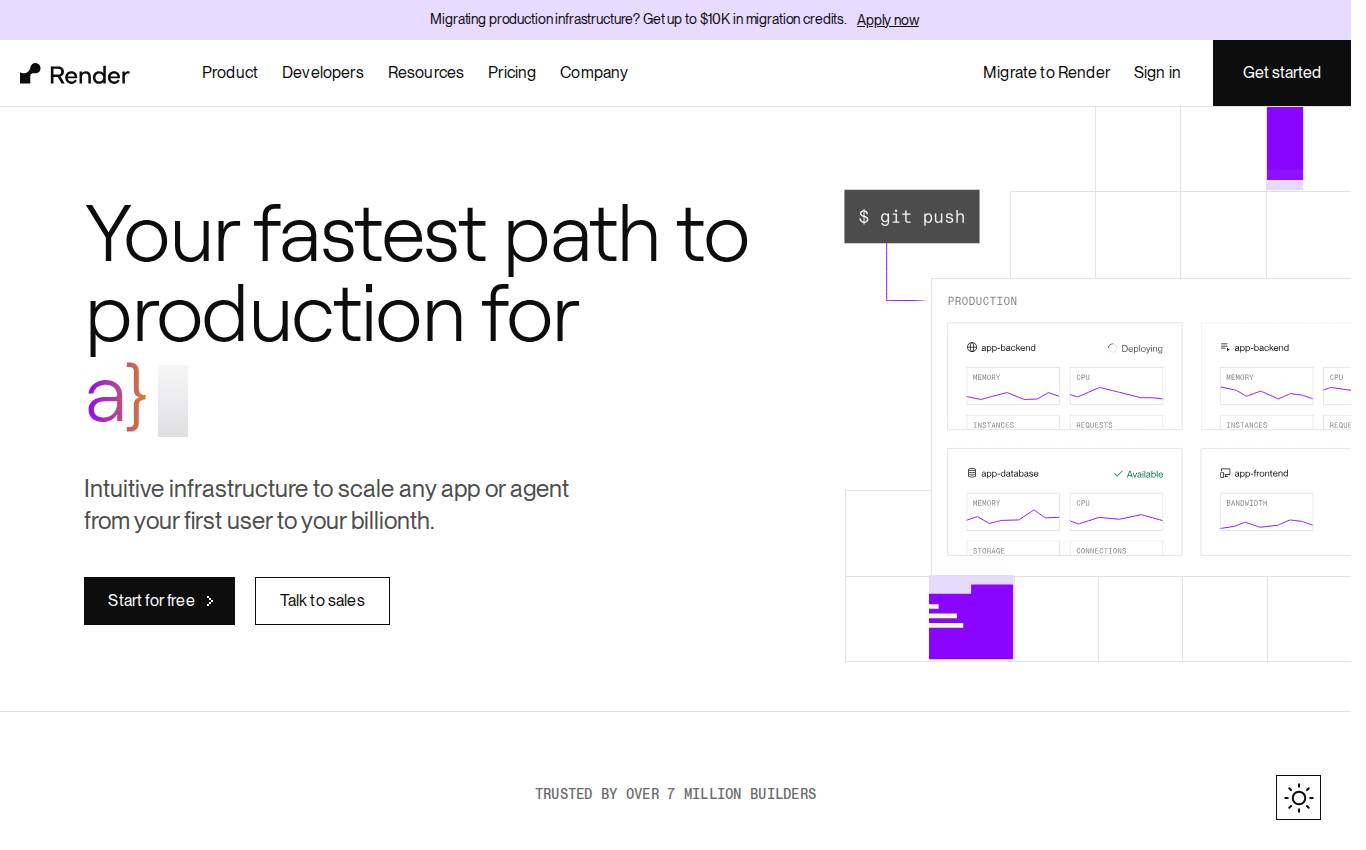Toggle the light/dark theme sun icon
The height and width of the screenshot is (850, 1366).
[1298, 797]
